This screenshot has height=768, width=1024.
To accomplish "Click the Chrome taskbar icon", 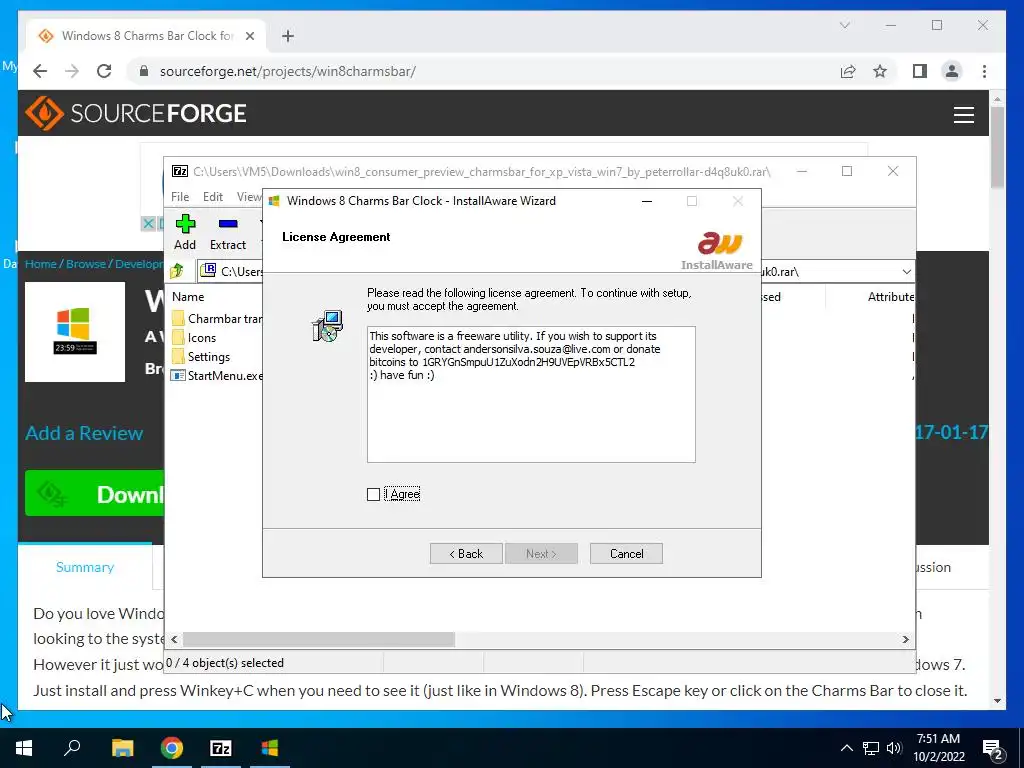I will [x=172, y=748].
